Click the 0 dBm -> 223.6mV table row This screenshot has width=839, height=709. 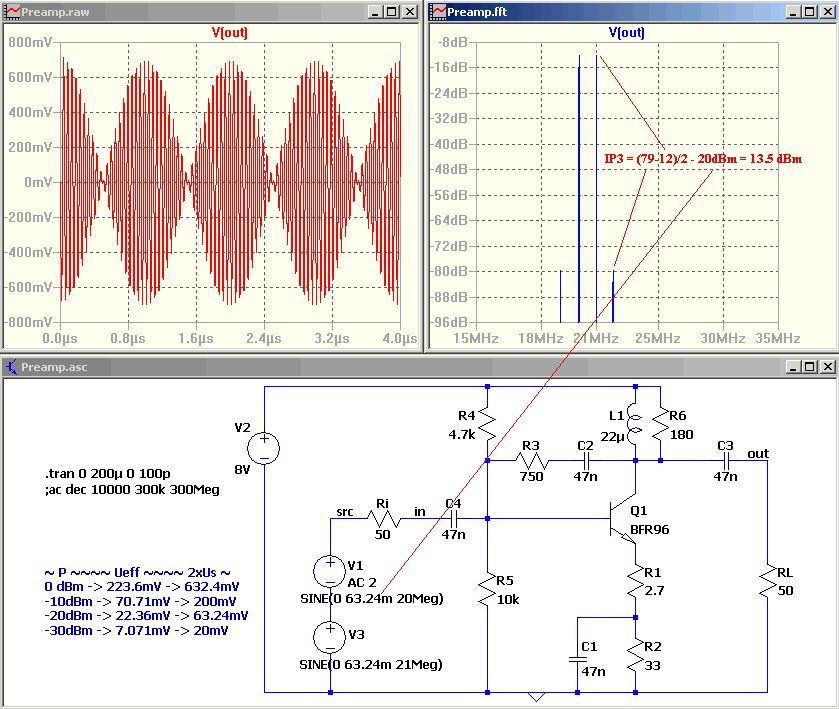(142, 586)
